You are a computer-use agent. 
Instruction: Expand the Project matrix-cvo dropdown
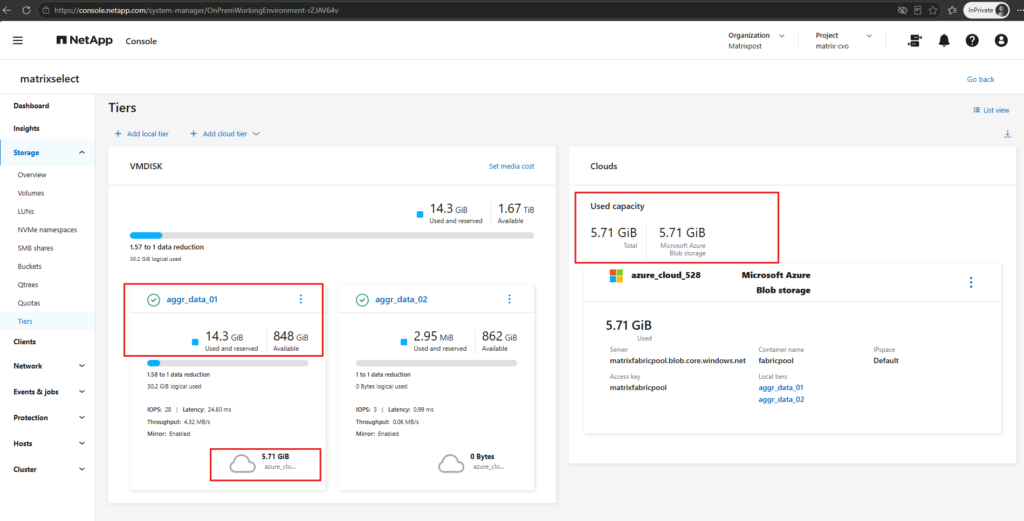tap(843, 40)
